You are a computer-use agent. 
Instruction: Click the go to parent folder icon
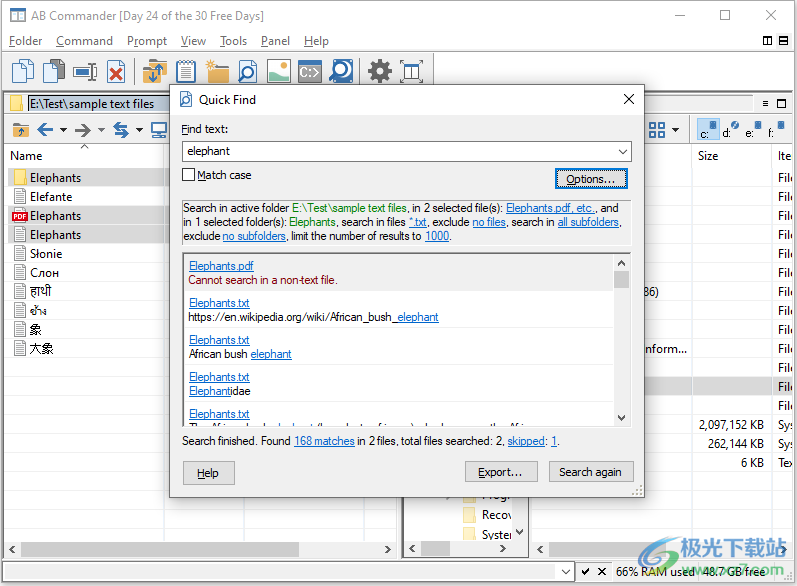[21, 130]
